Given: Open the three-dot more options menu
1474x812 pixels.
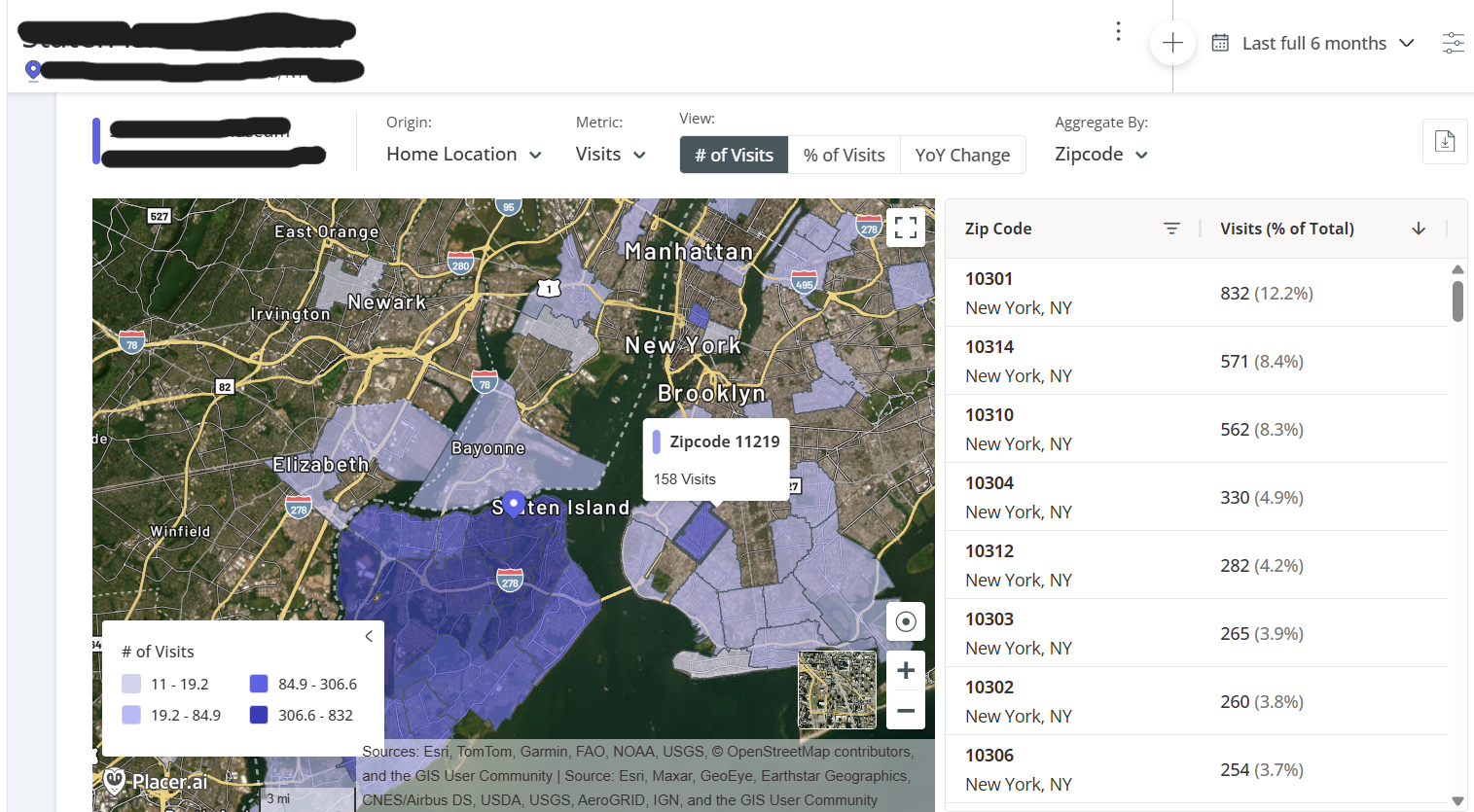Looking at the screenshot, I should 1118,32.
